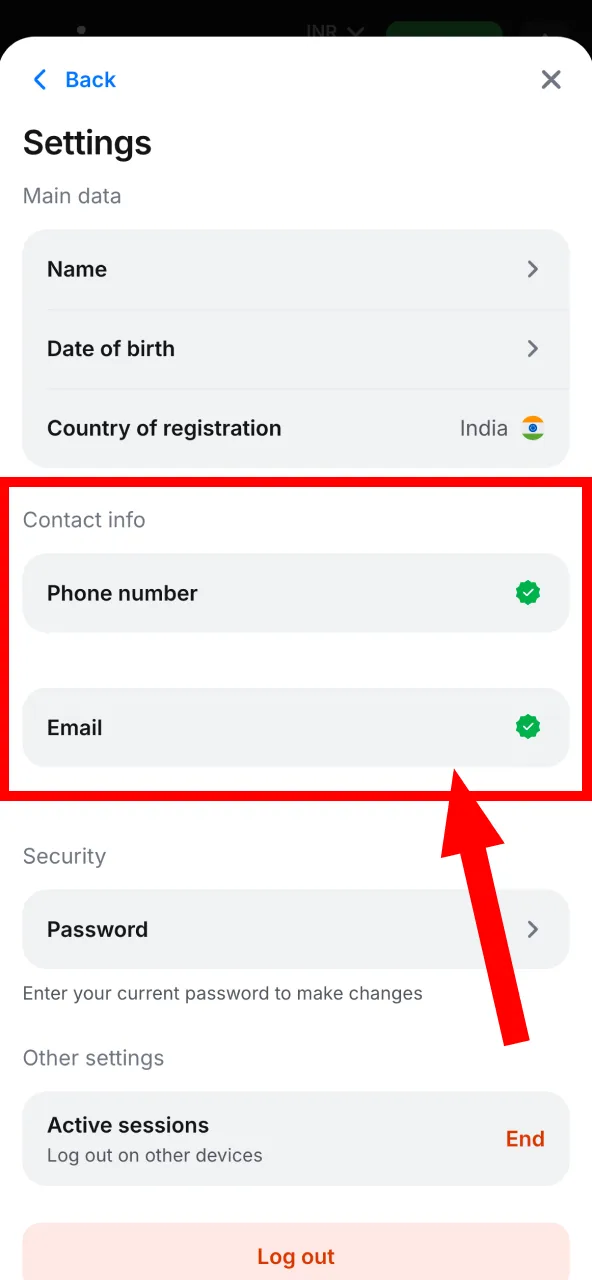Click the verified badge next to Phone number
Viewport: 592px width, 1280px height.
coord(527,592)
